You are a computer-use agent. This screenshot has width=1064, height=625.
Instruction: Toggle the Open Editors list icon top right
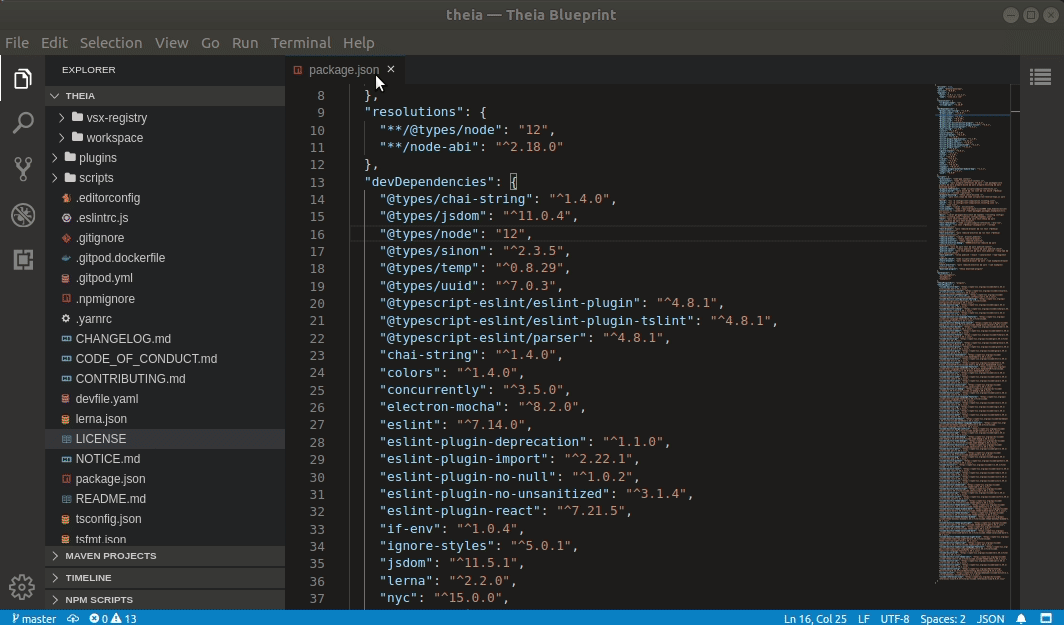pyautogui.click(x=1040, y=77)
